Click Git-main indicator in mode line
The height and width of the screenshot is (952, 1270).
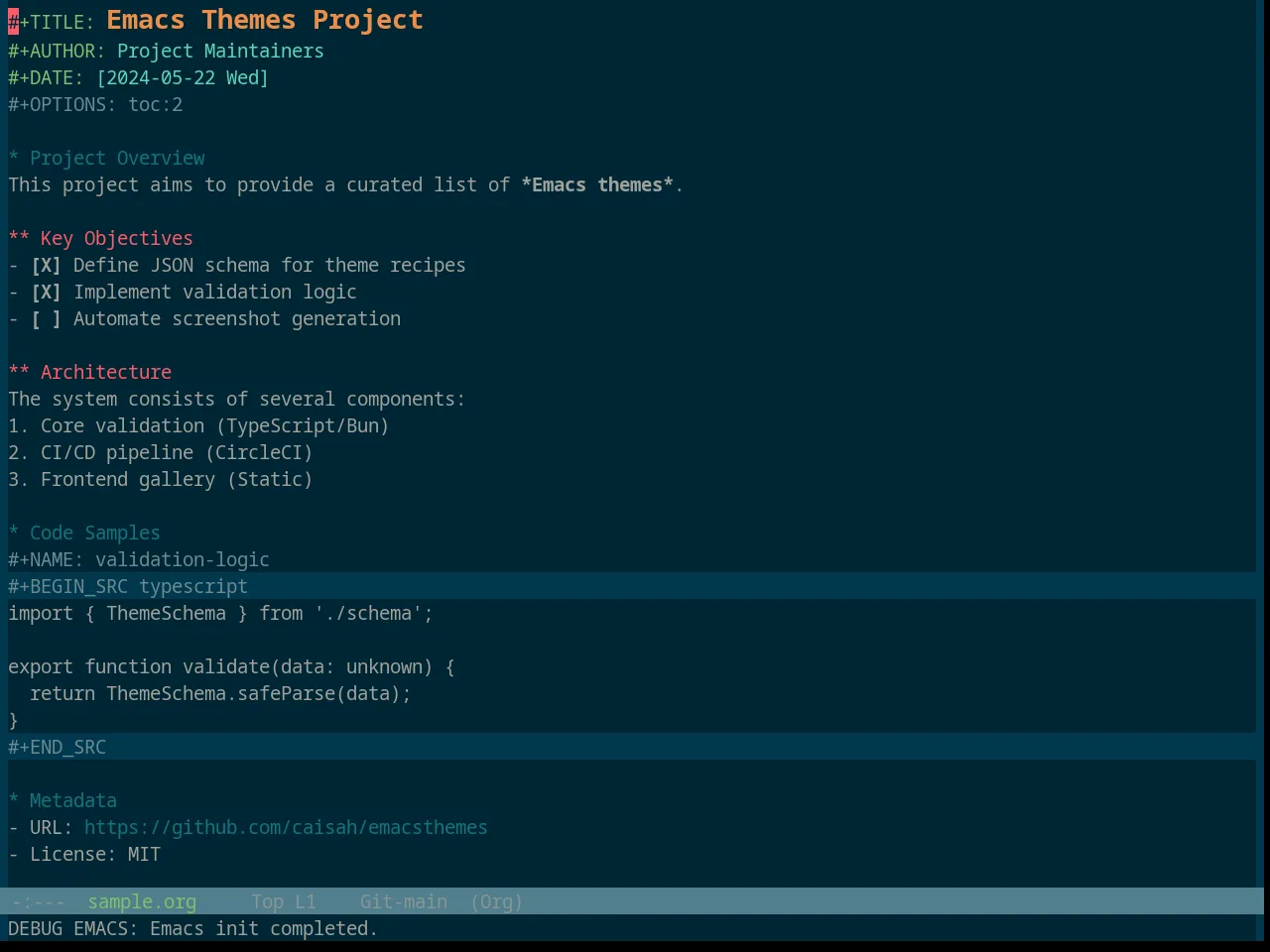[403, 902]
